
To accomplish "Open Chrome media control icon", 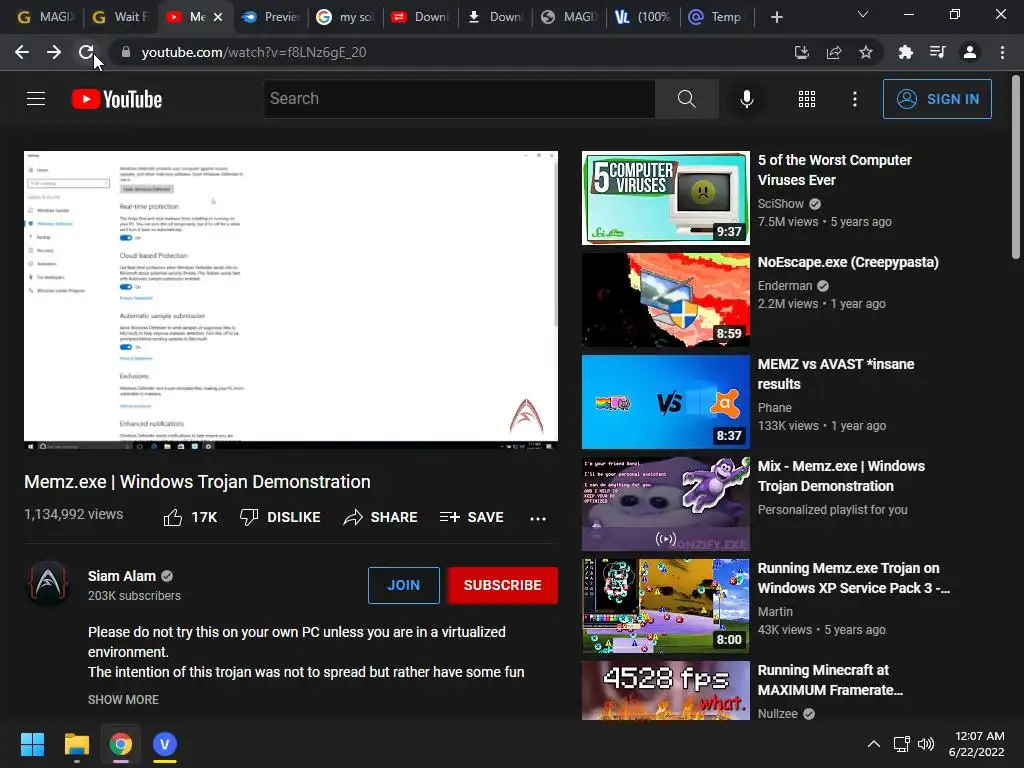I will coord(937,52).
